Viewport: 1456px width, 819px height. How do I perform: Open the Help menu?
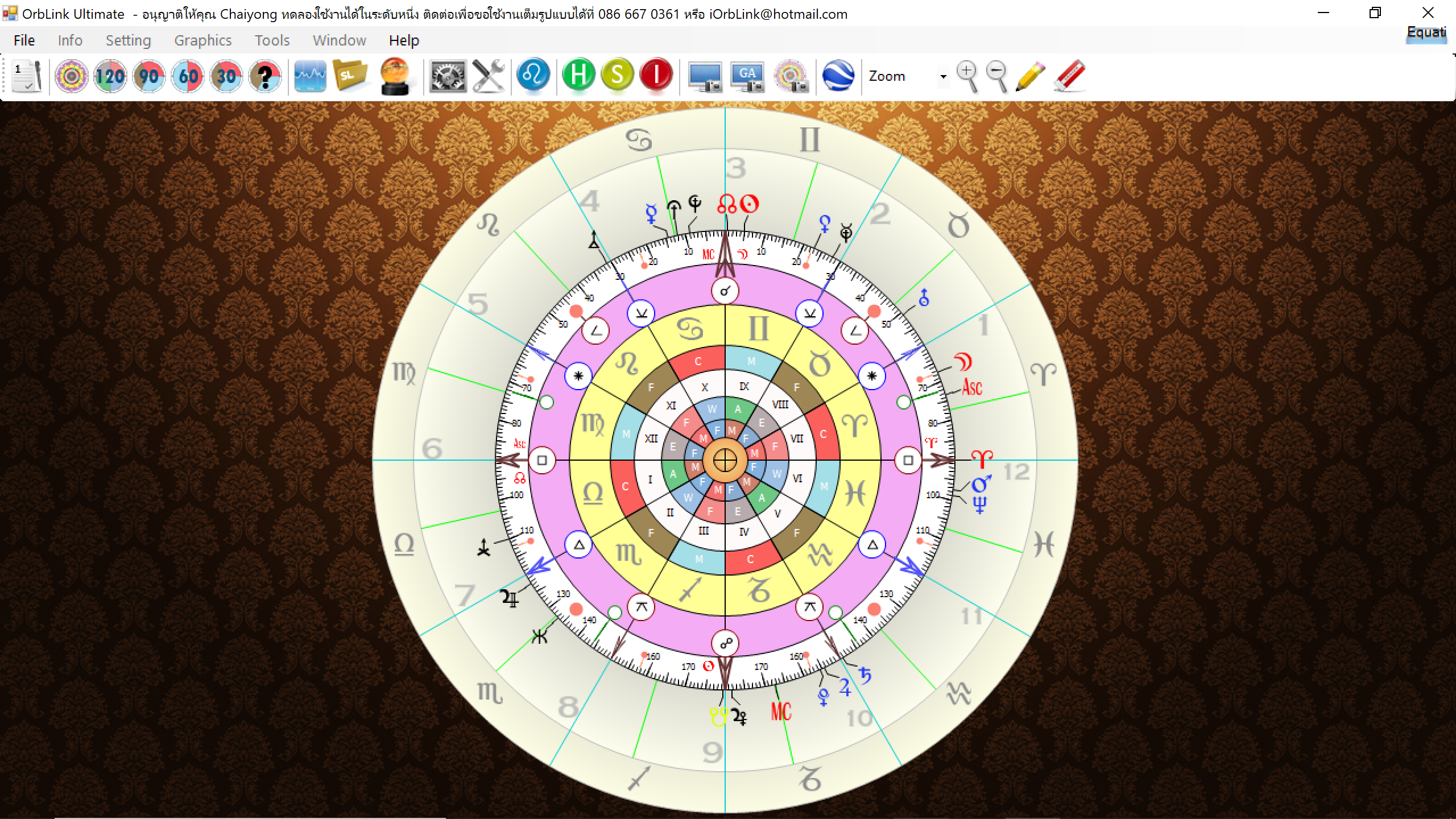pos(404,40)
